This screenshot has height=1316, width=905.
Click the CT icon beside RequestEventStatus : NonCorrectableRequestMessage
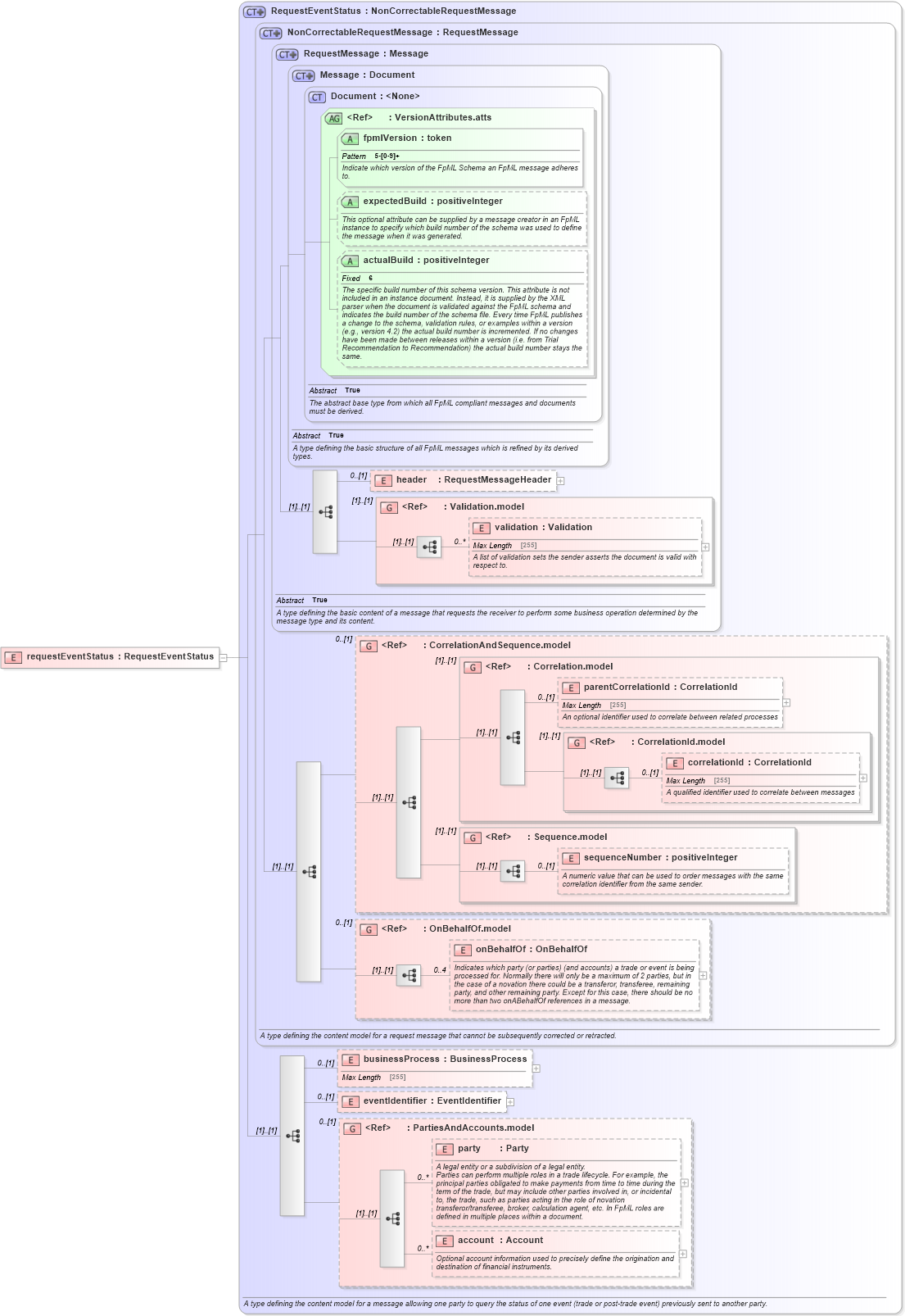(255, 12)
